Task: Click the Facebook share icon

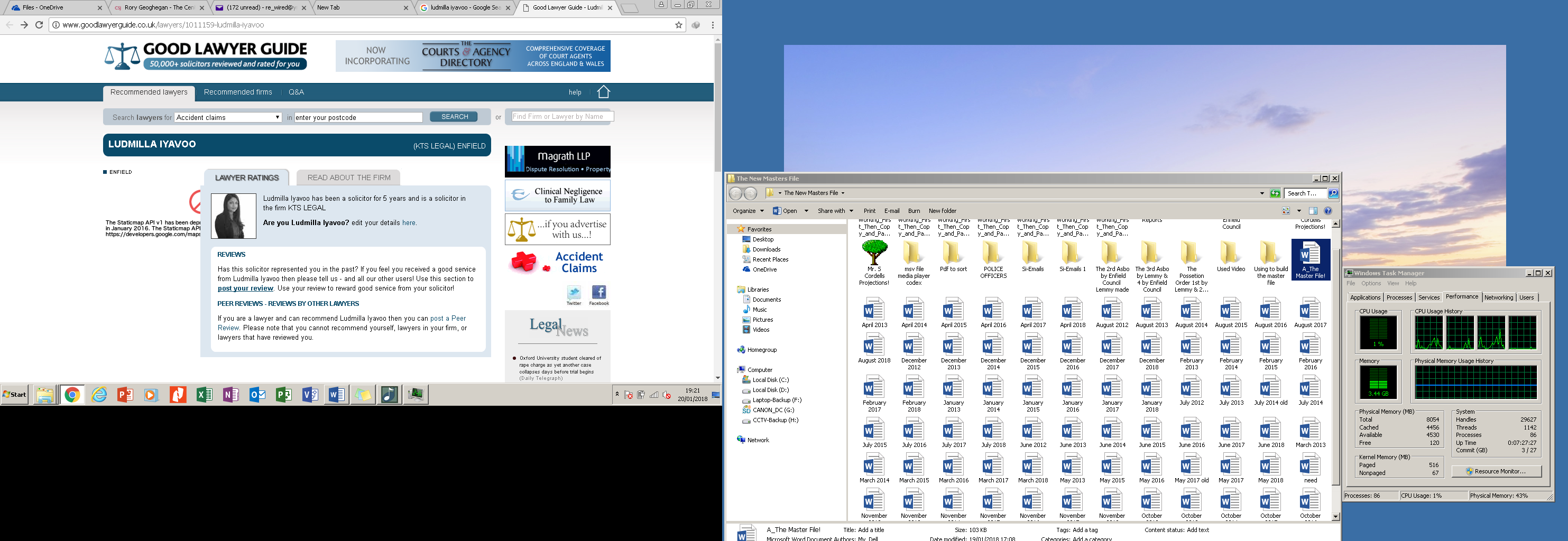Action: 598,293
